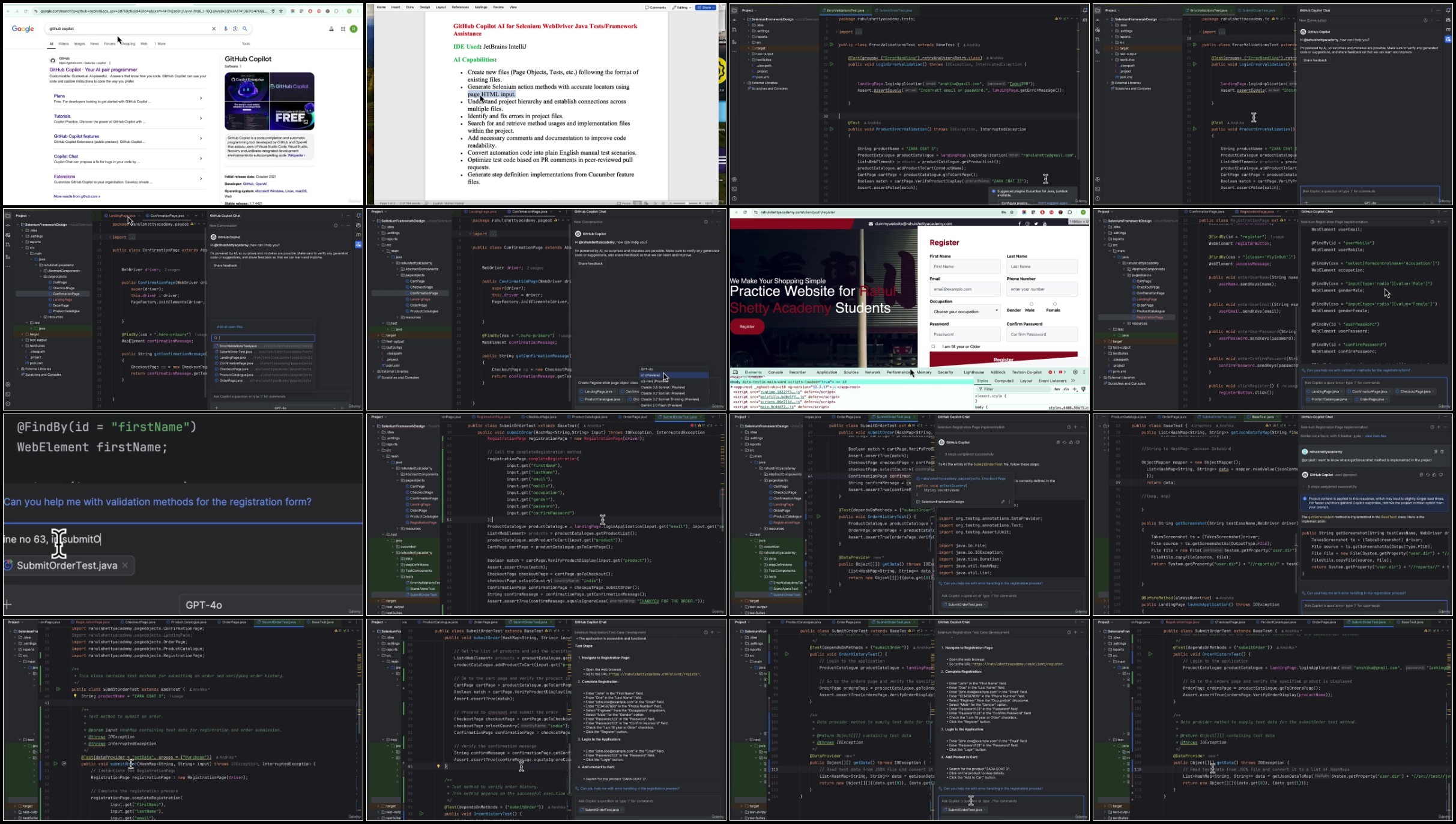Switch to the Network tab in DevTools

pyautogui.click(x=872, y=372)
